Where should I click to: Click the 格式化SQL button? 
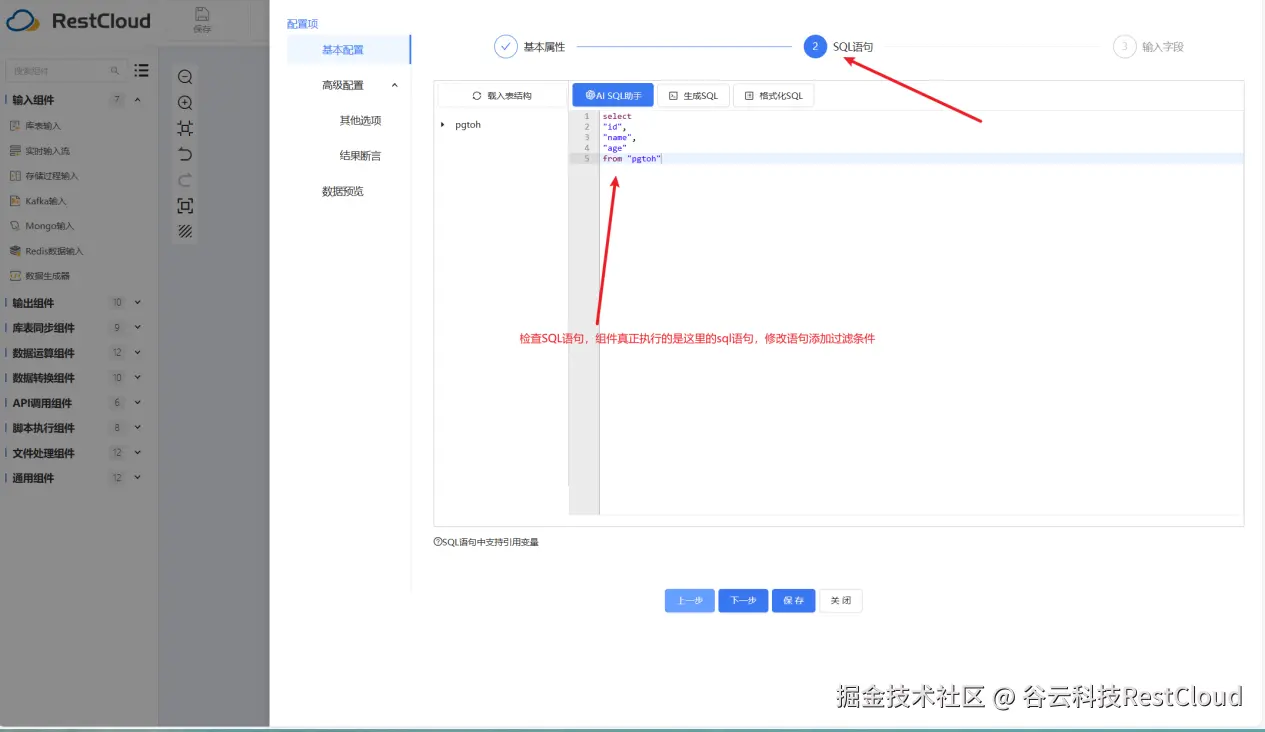click(773, 95)
